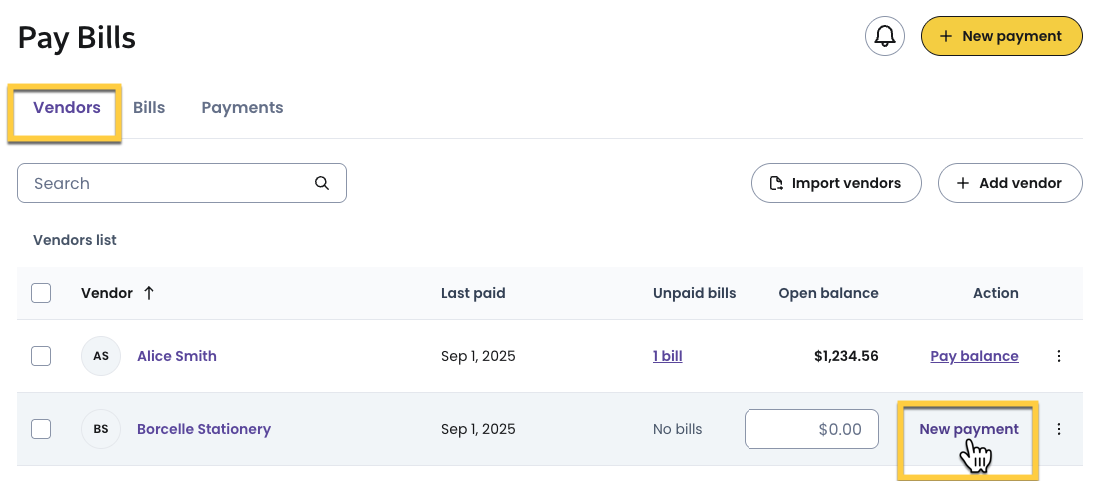Click the BS avatar icon
1099x481 pixels.
click(x=101, y=429)
